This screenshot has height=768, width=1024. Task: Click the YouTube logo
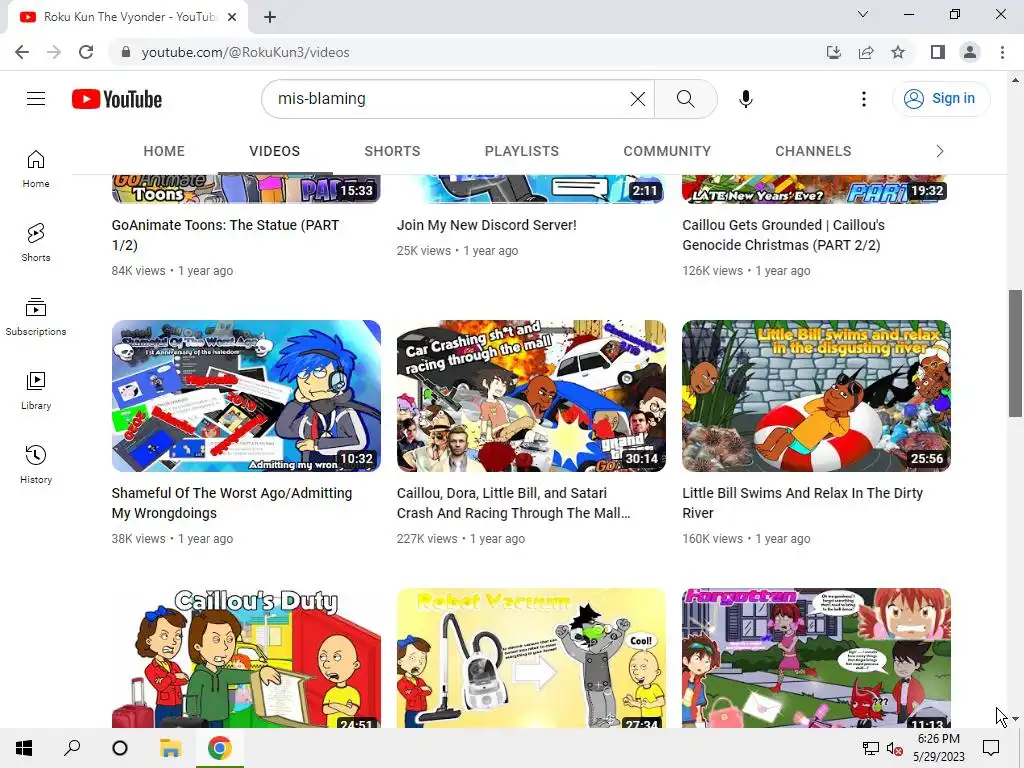click(x=117, y=99)
